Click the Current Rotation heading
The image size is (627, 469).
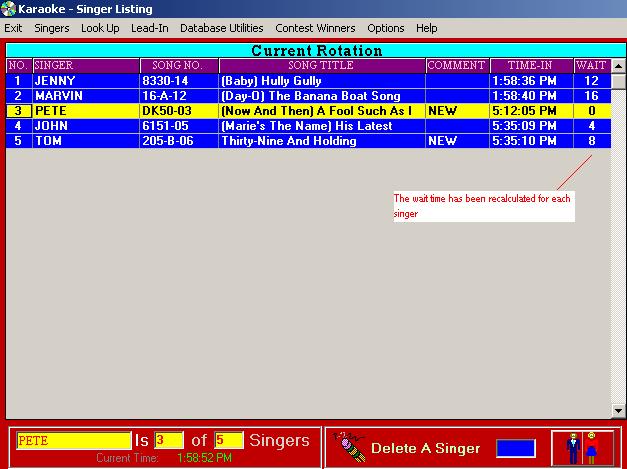click(317, 51)
